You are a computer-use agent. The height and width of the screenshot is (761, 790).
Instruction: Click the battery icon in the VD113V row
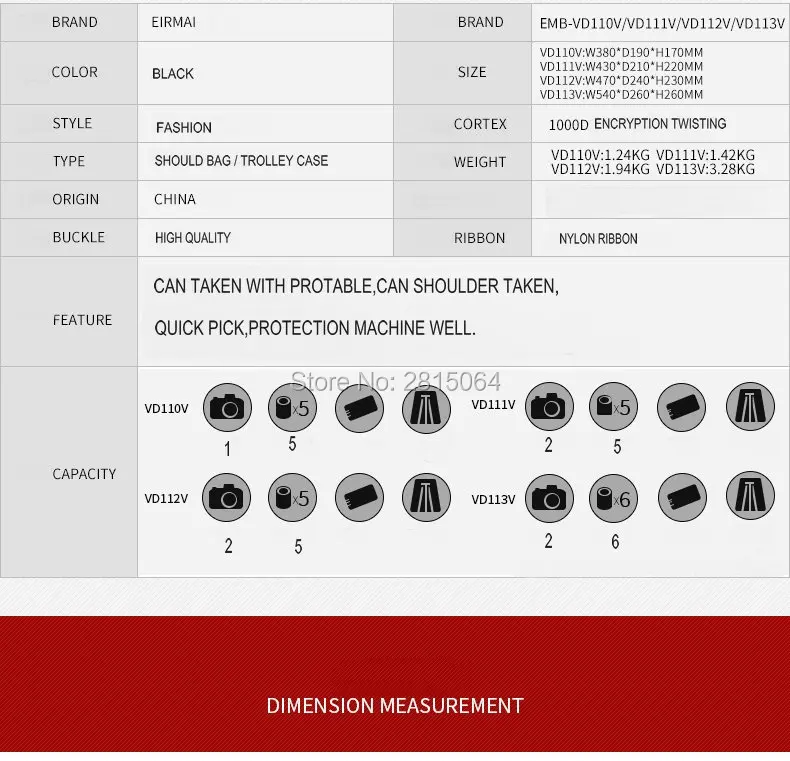click(682, 497)
